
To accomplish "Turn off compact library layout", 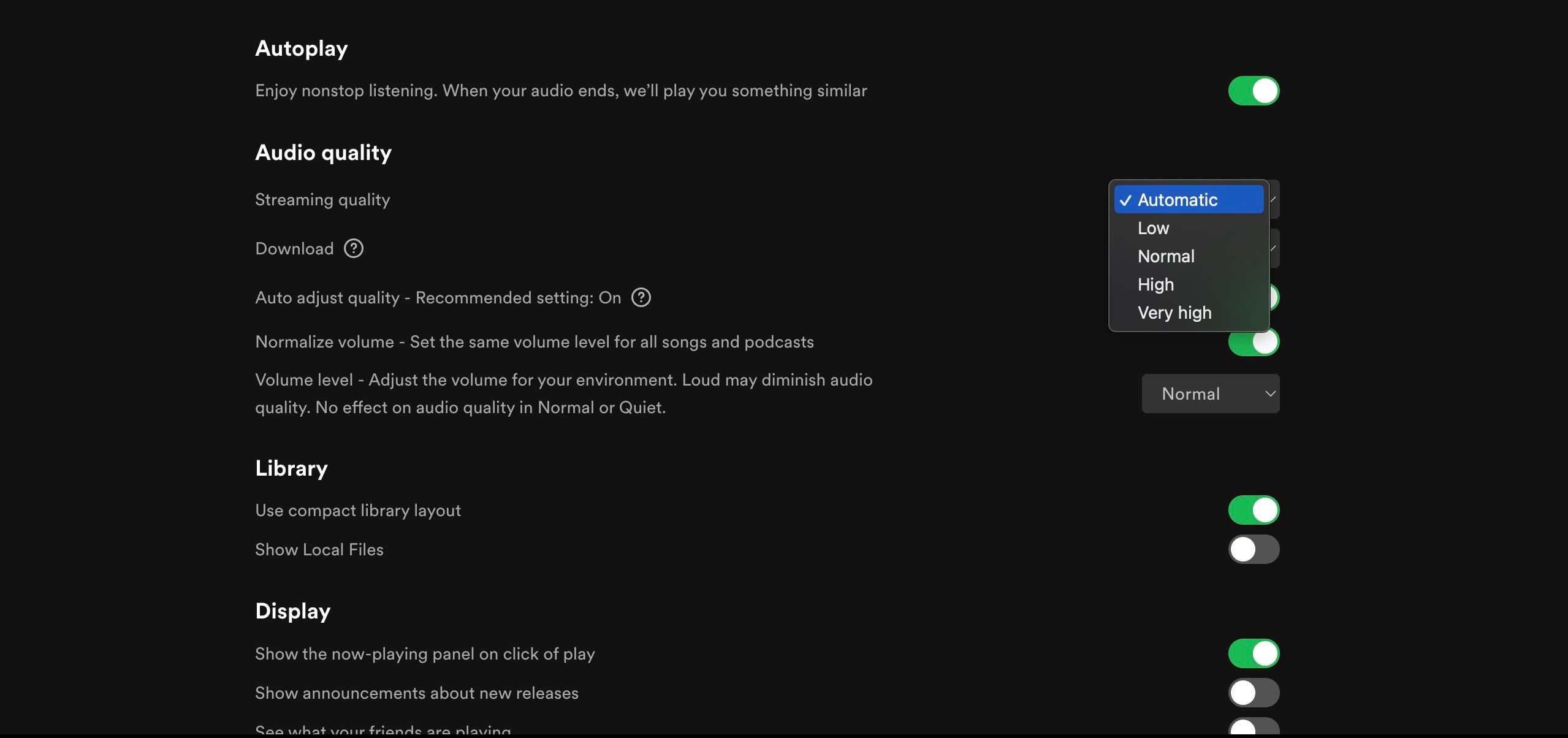I will tap(1253, 510).
